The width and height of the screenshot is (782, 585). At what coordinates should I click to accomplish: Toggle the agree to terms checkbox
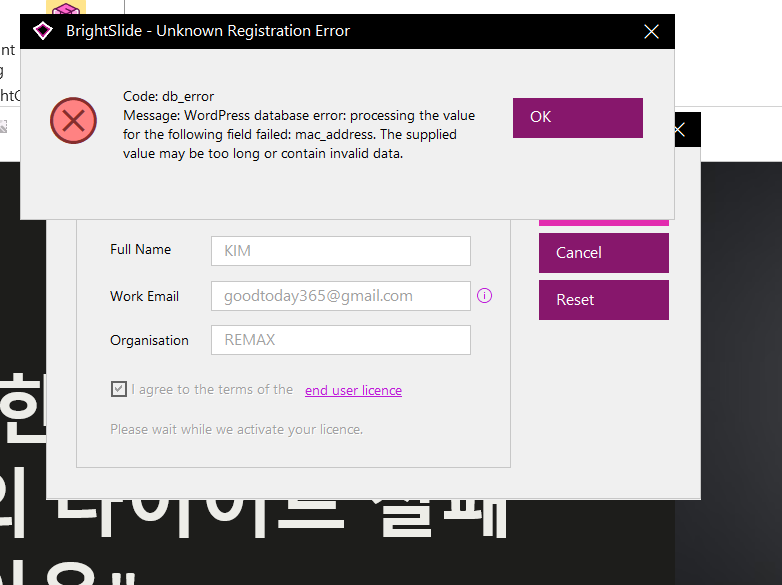click(x=119, y=389)
